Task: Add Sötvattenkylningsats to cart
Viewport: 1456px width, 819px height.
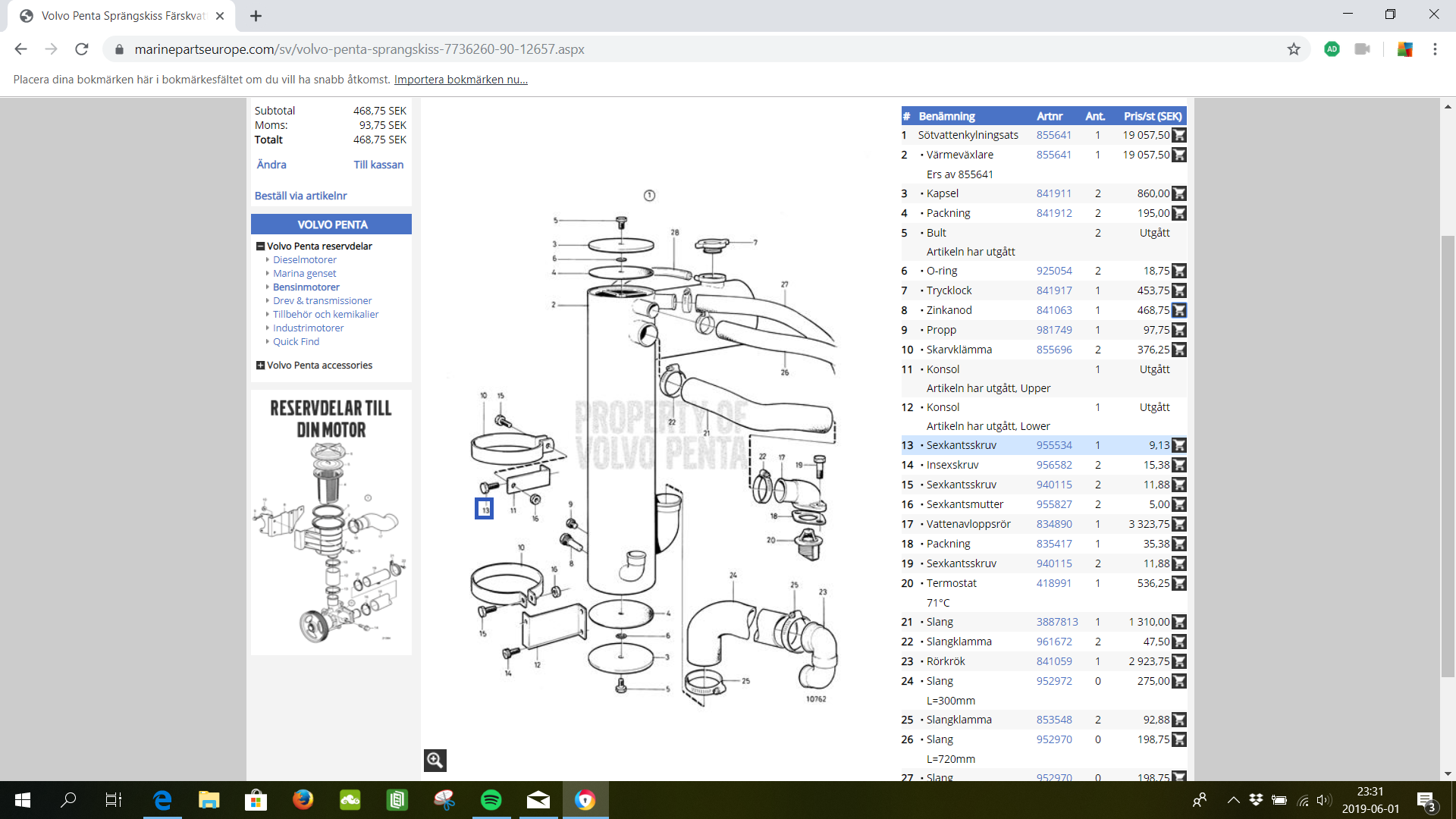Action: pos(1179,135)
